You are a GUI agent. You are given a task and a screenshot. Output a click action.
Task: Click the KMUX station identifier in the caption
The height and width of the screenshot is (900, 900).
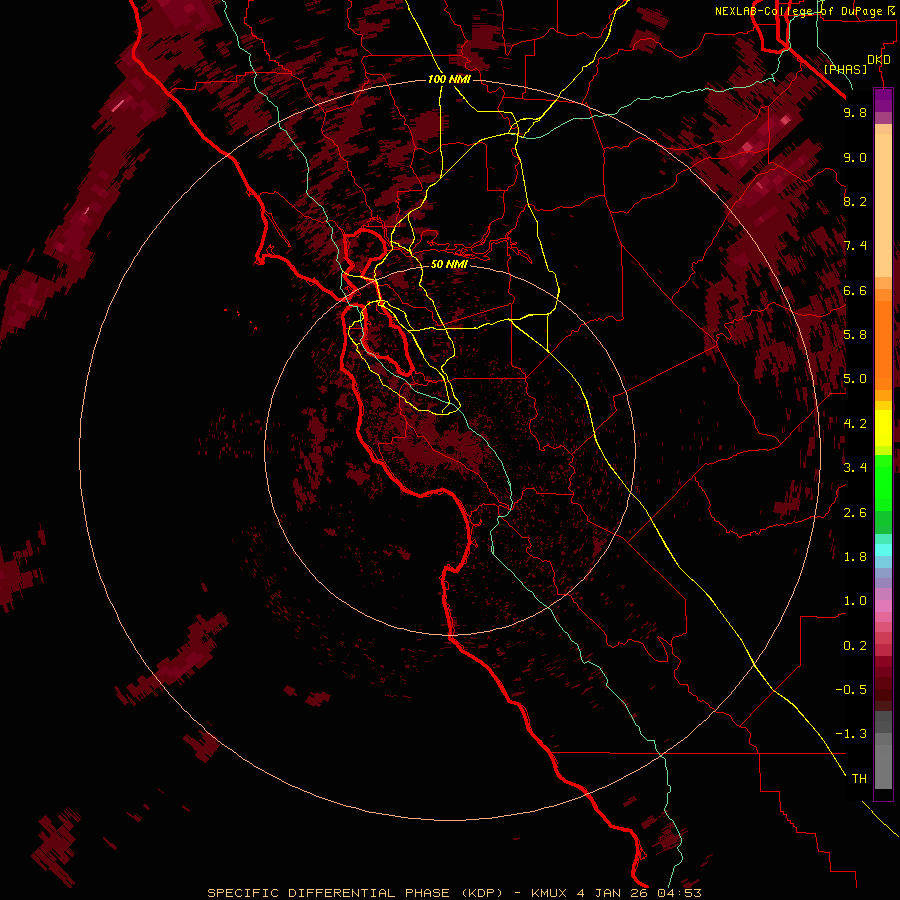[x=549, y=893]
